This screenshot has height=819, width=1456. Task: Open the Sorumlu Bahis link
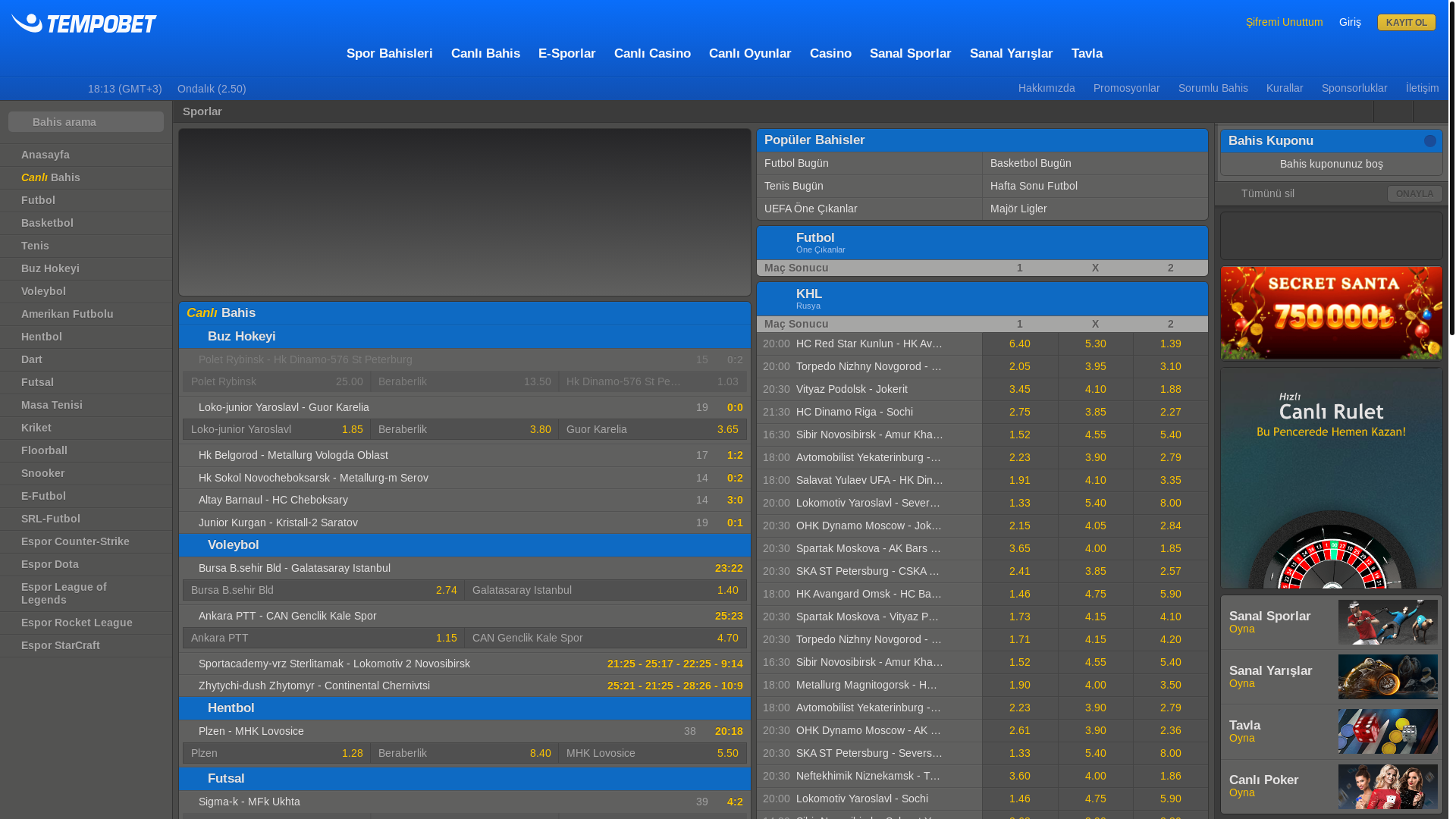click(1213, 88)
